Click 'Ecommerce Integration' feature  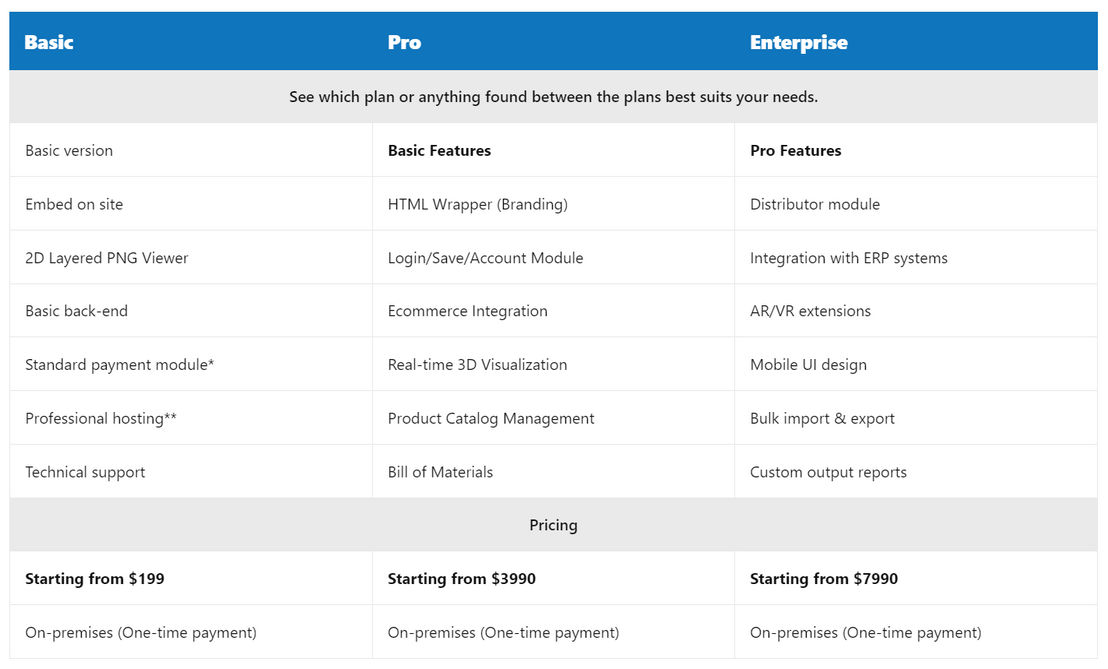pyautogui.click(x=468, y=311)
